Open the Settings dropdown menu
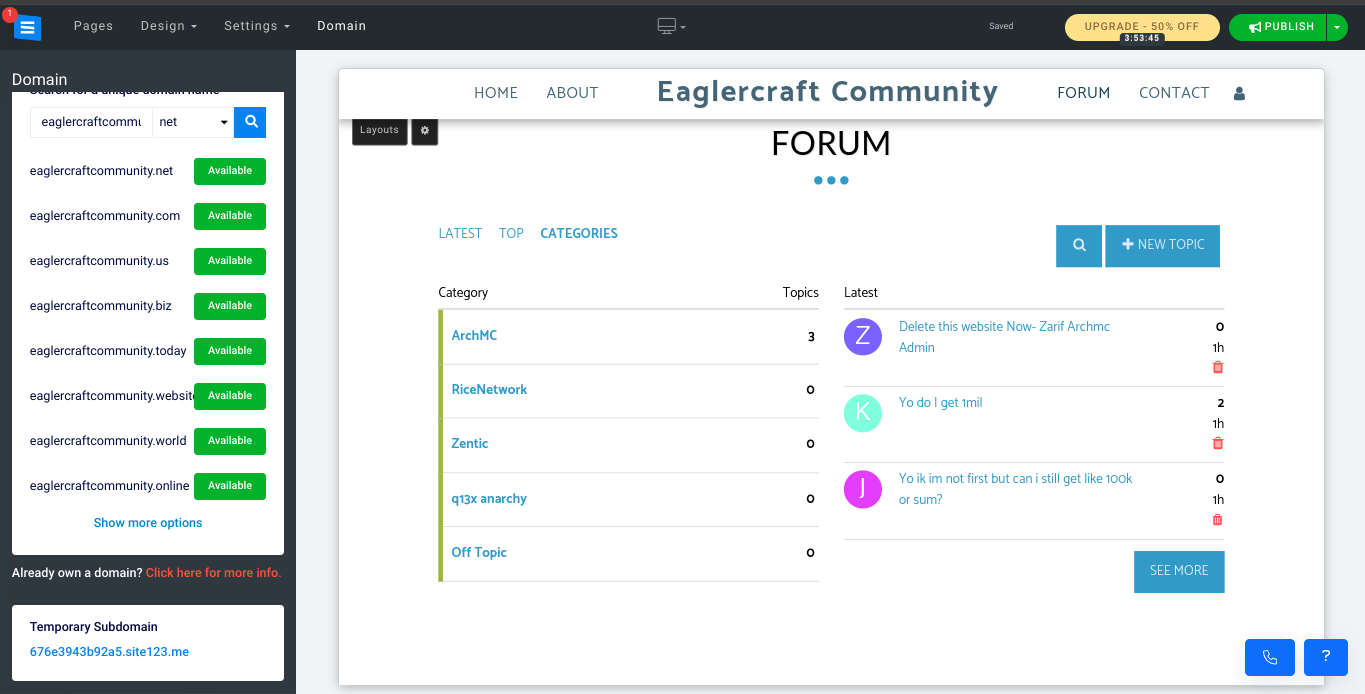This screenshot has width=1365, height=694. (256, 26)
